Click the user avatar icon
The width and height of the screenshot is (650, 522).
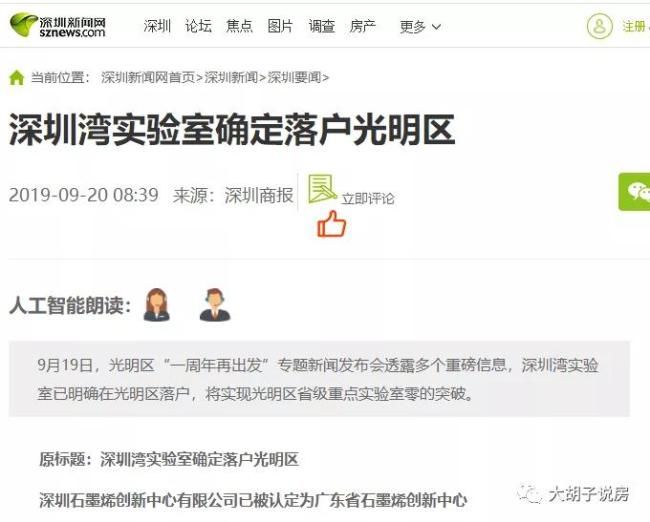pyautogui.click(x=599, y=26)
